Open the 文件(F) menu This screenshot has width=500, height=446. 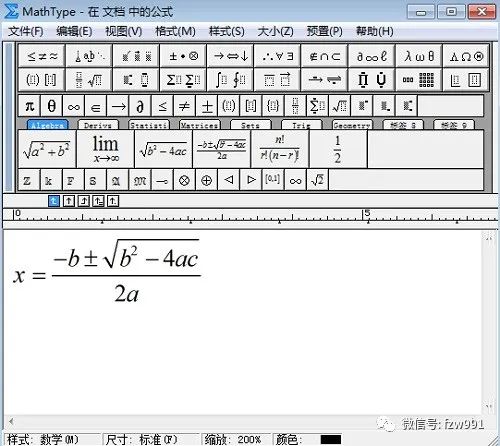pyautogui.click(x=26, y=32)
